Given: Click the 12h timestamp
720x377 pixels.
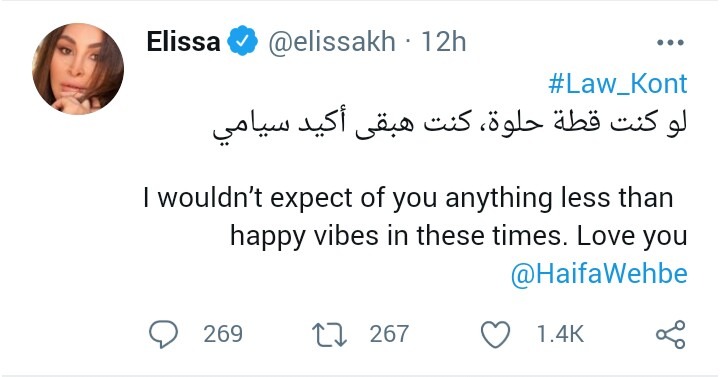Looking at the screenshot, I should pos(444,42).
